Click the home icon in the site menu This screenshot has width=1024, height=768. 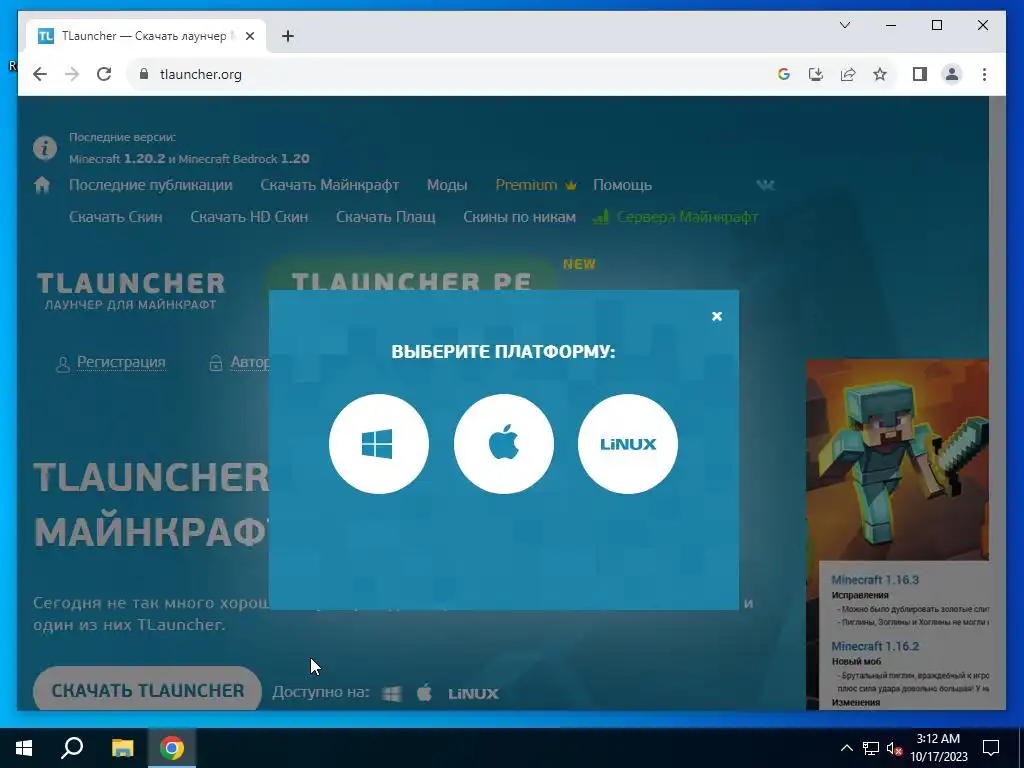point(42,185)
